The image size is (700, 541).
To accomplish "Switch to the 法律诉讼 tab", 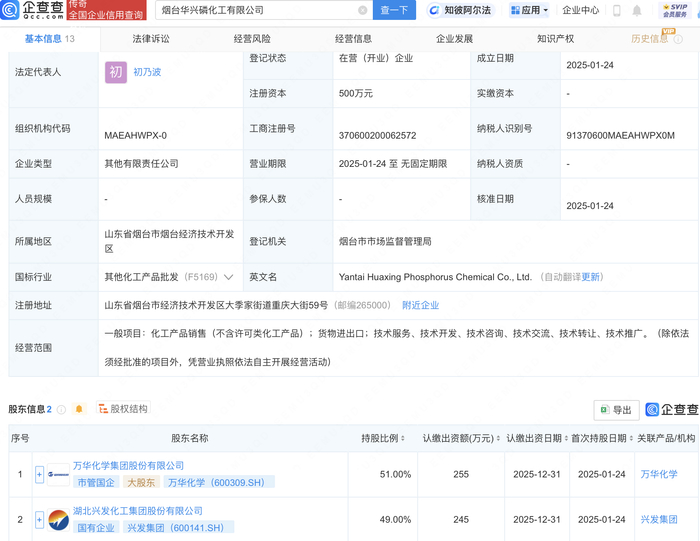I will pos(151,39).
